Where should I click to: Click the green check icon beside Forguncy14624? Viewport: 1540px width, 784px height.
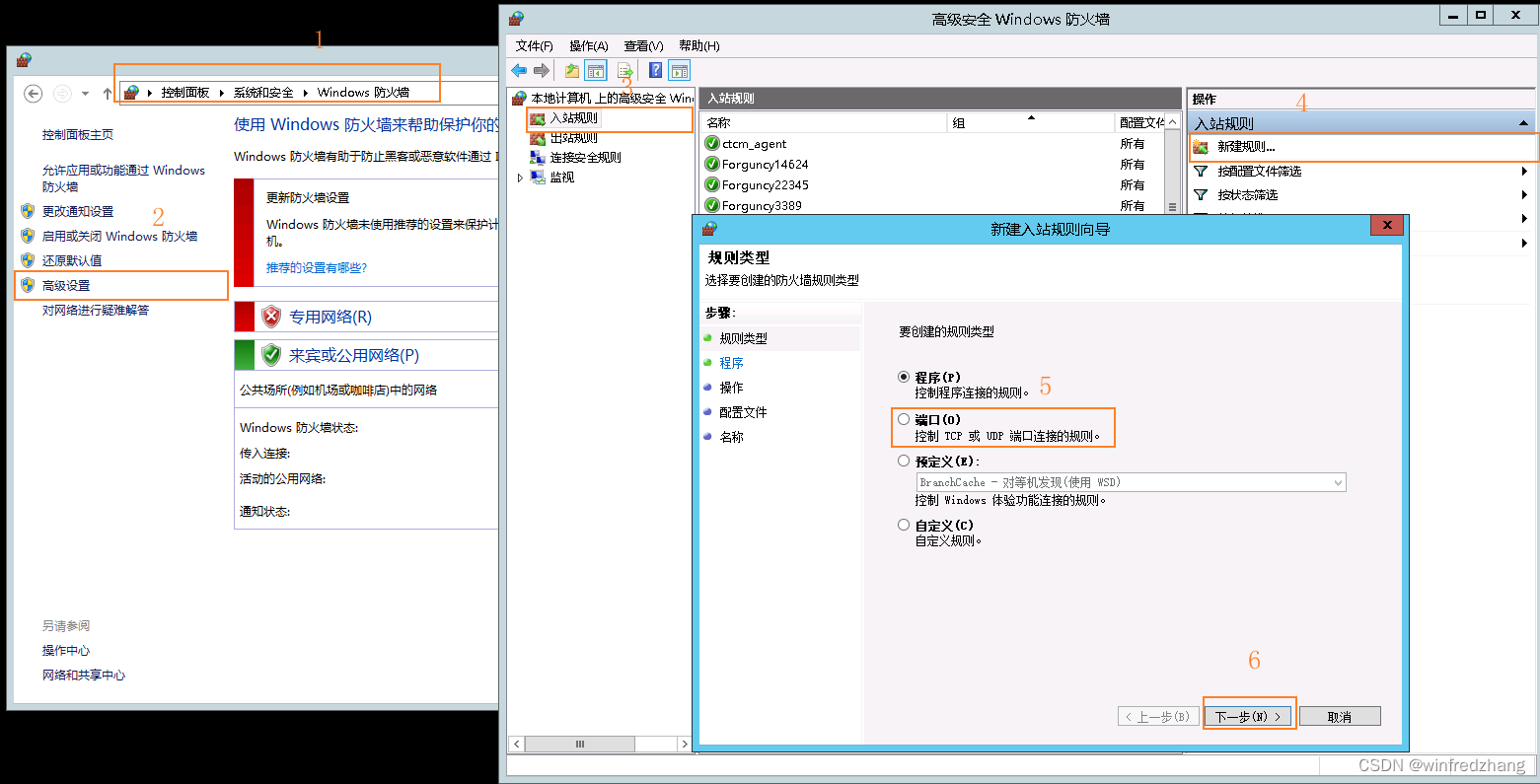712,164
